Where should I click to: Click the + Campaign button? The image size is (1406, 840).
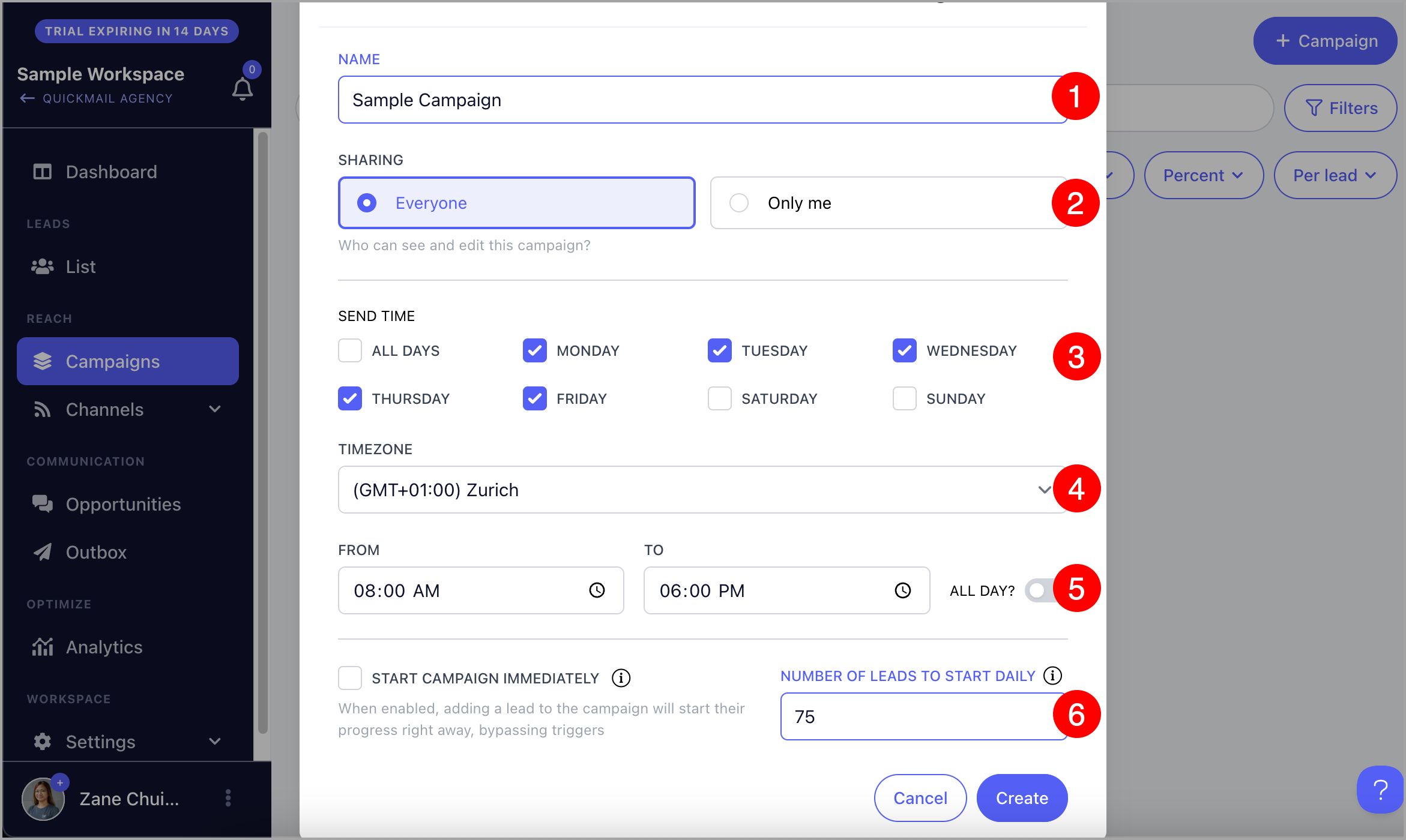tap(1325, 41)
